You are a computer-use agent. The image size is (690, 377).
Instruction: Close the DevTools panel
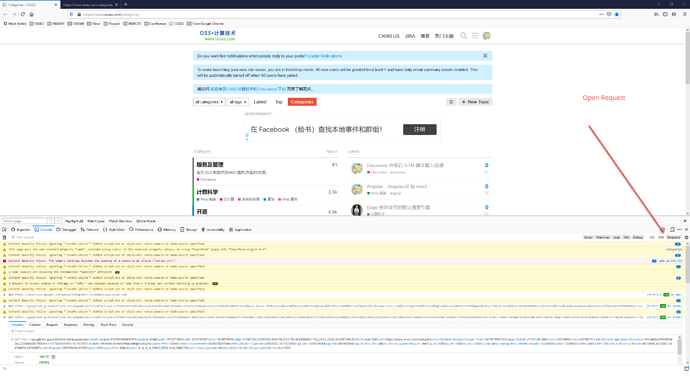point(686,230)
